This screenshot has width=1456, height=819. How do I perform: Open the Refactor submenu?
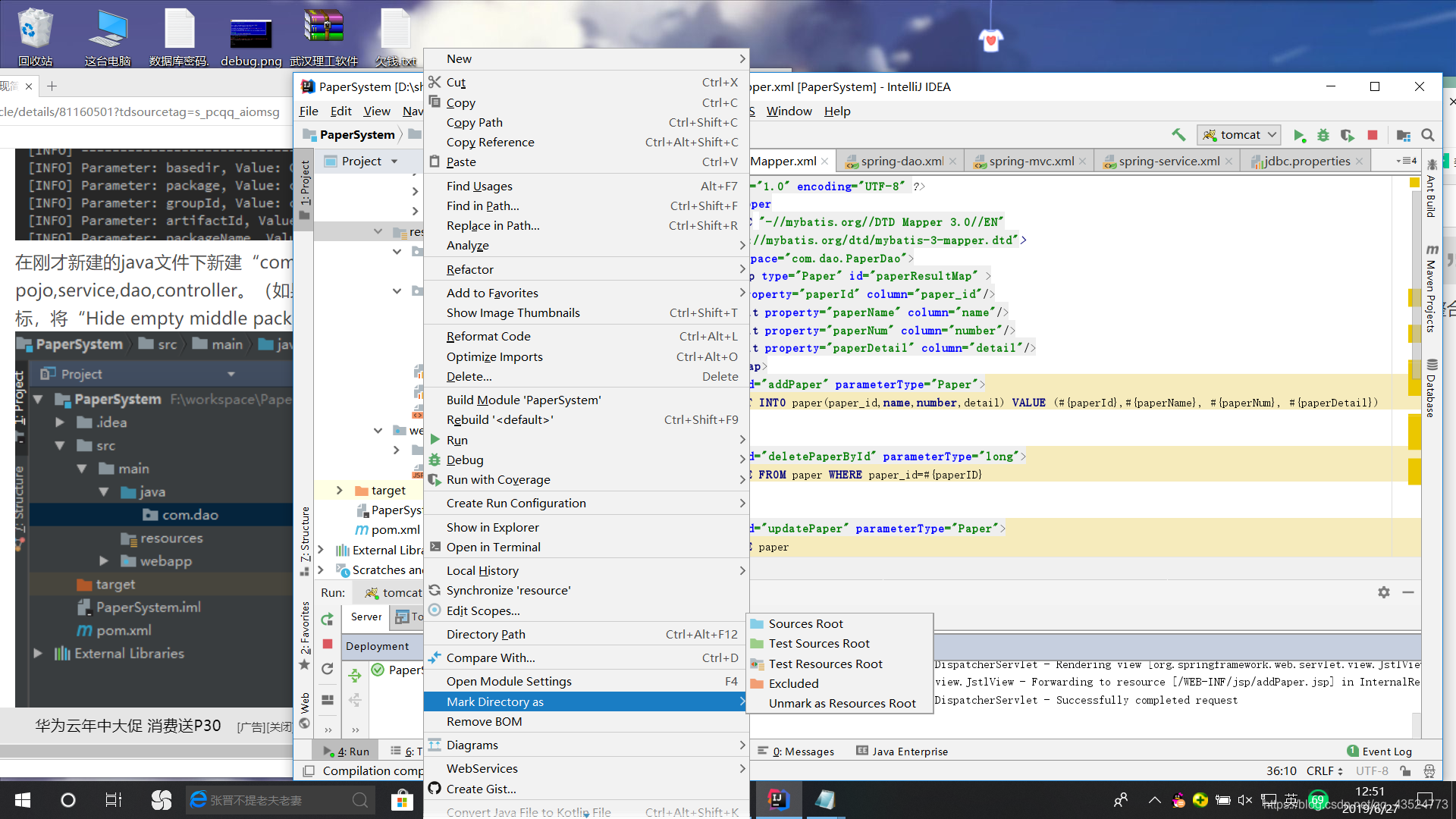click(x=586, y=269)
